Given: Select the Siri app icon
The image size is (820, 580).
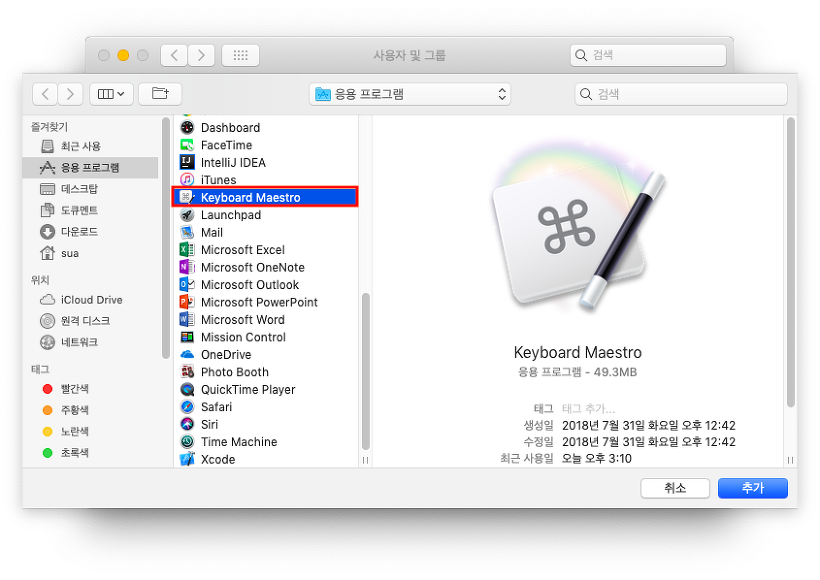Looking at the screenshot, I should tap(187, 424).
